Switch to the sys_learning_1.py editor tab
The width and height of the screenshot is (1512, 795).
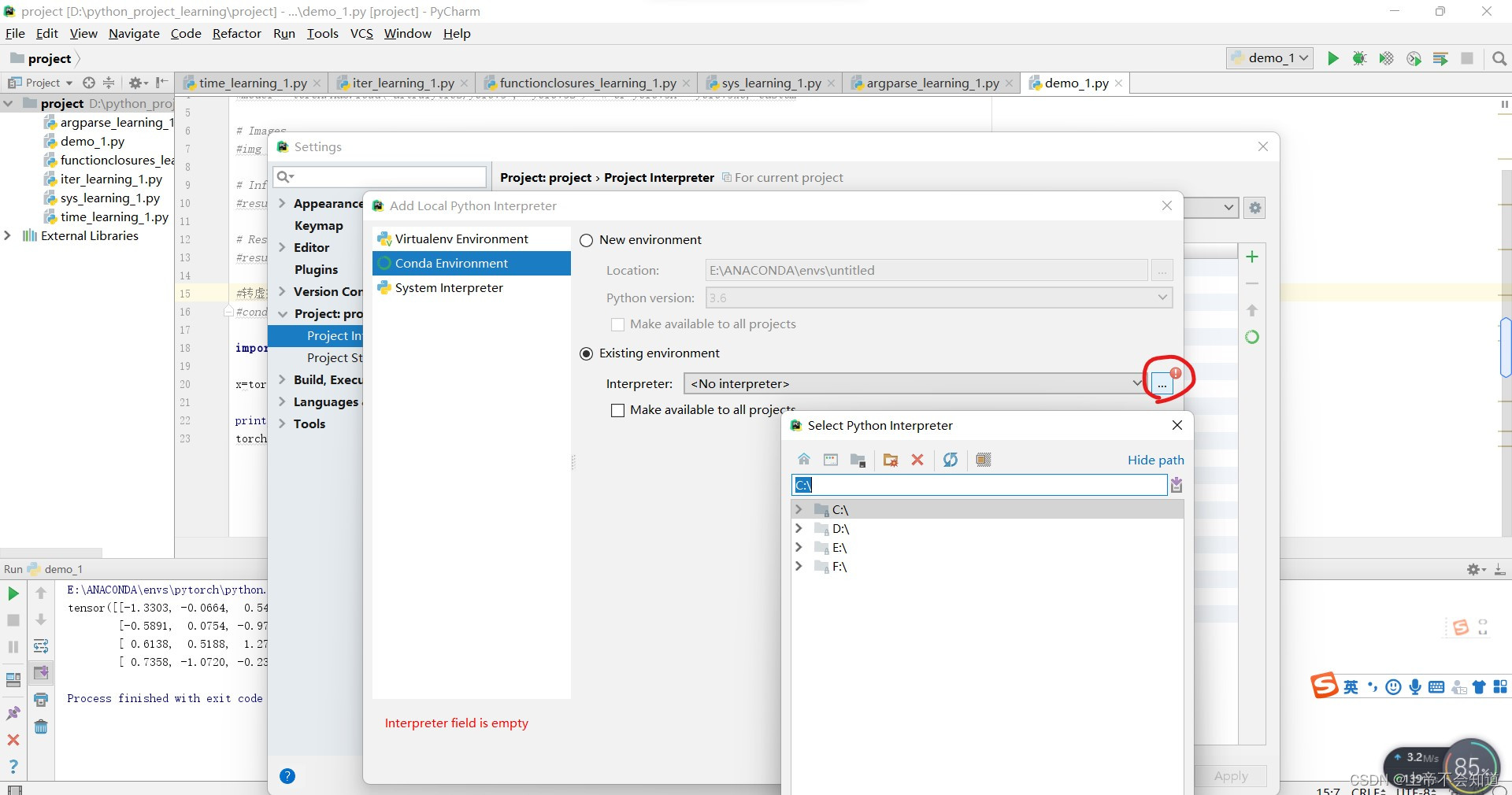coord(770,83)
